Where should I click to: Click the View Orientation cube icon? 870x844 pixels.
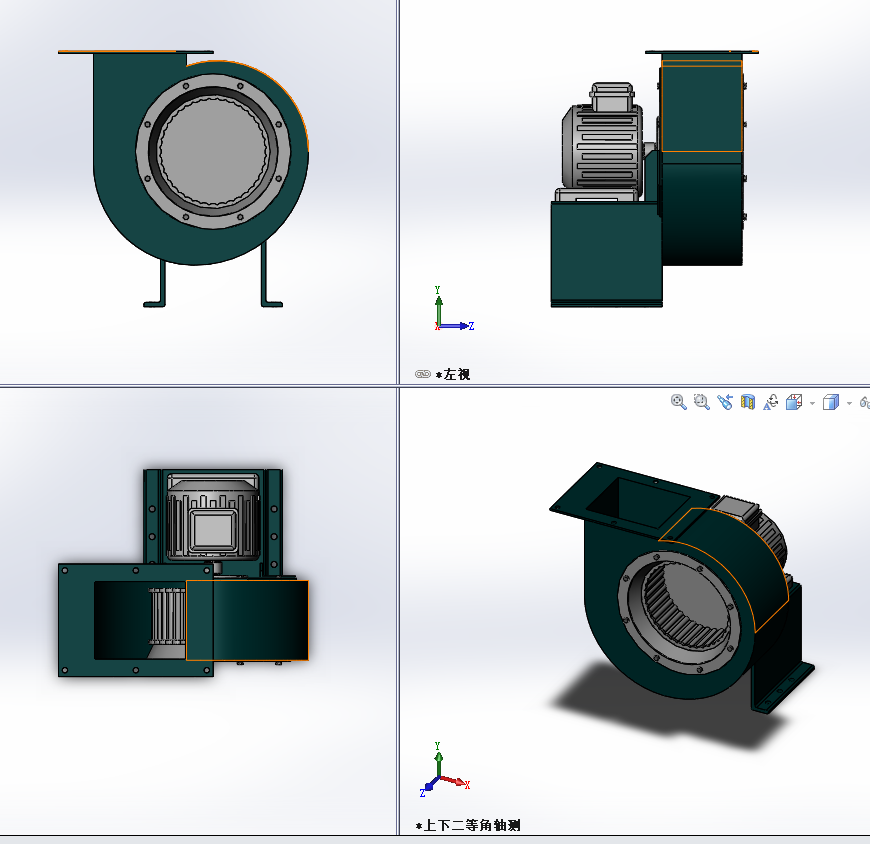click(x=794, y=402)
